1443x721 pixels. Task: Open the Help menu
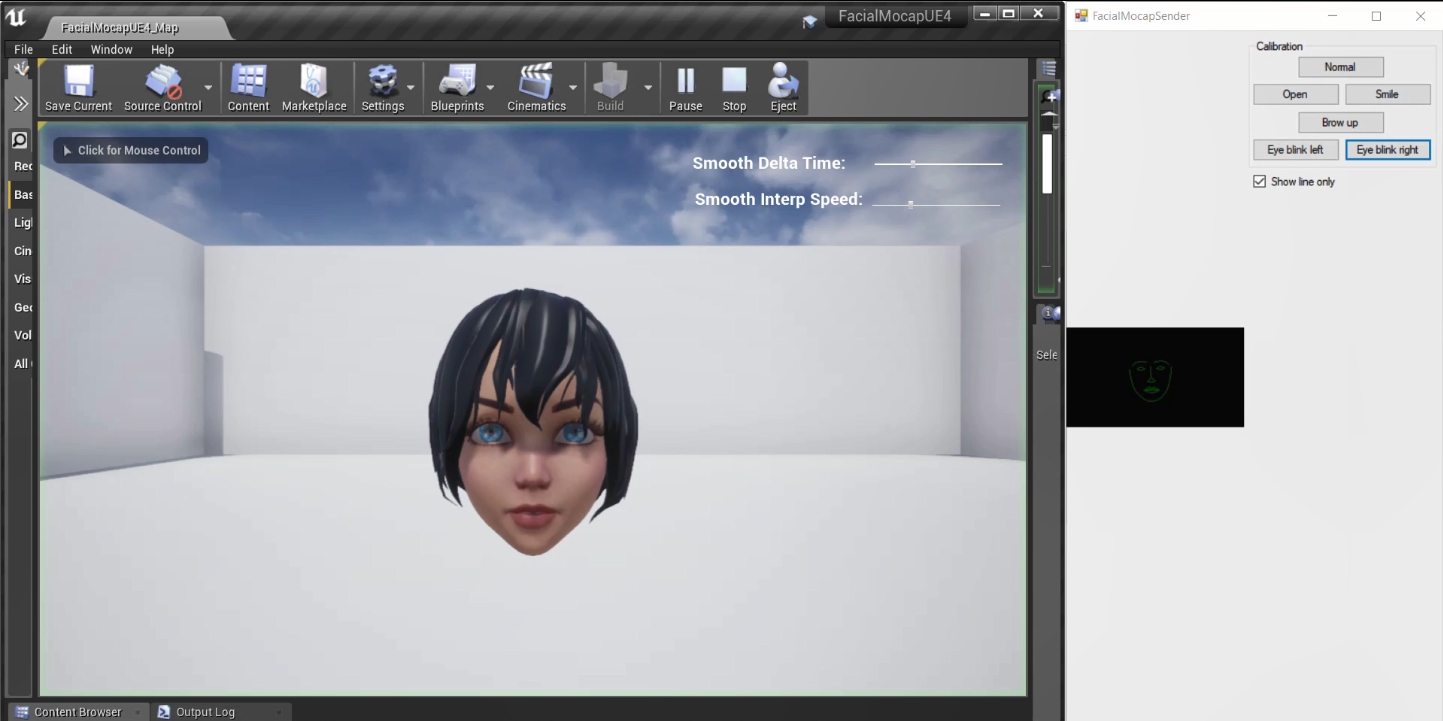162,49
